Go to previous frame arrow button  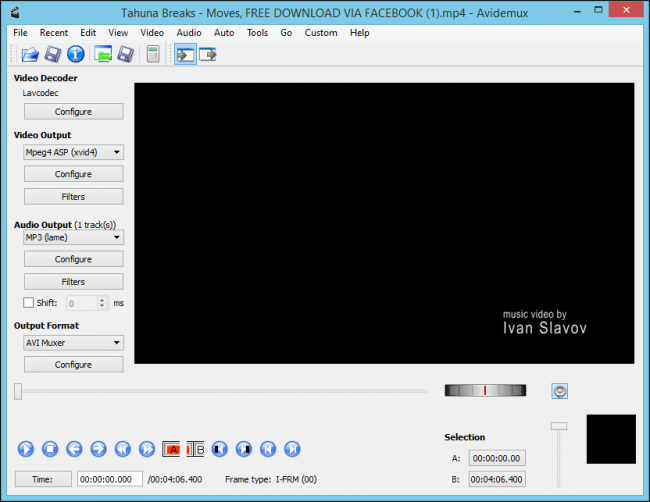point(74,449)
